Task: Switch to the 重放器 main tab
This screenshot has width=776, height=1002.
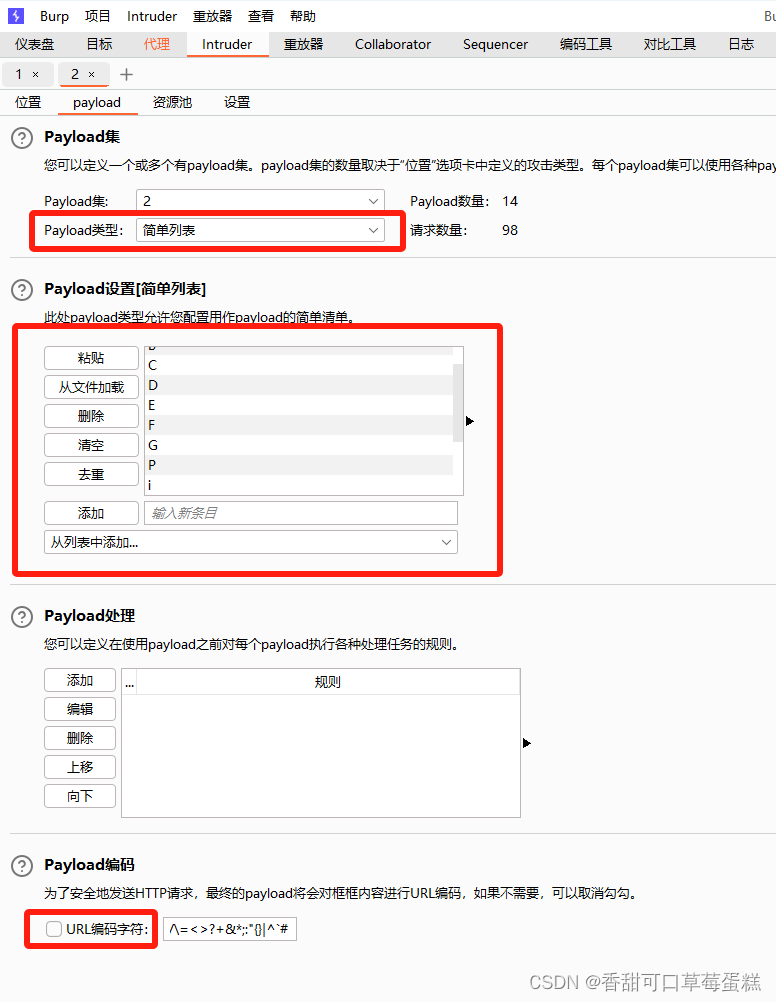Action: 304,44
